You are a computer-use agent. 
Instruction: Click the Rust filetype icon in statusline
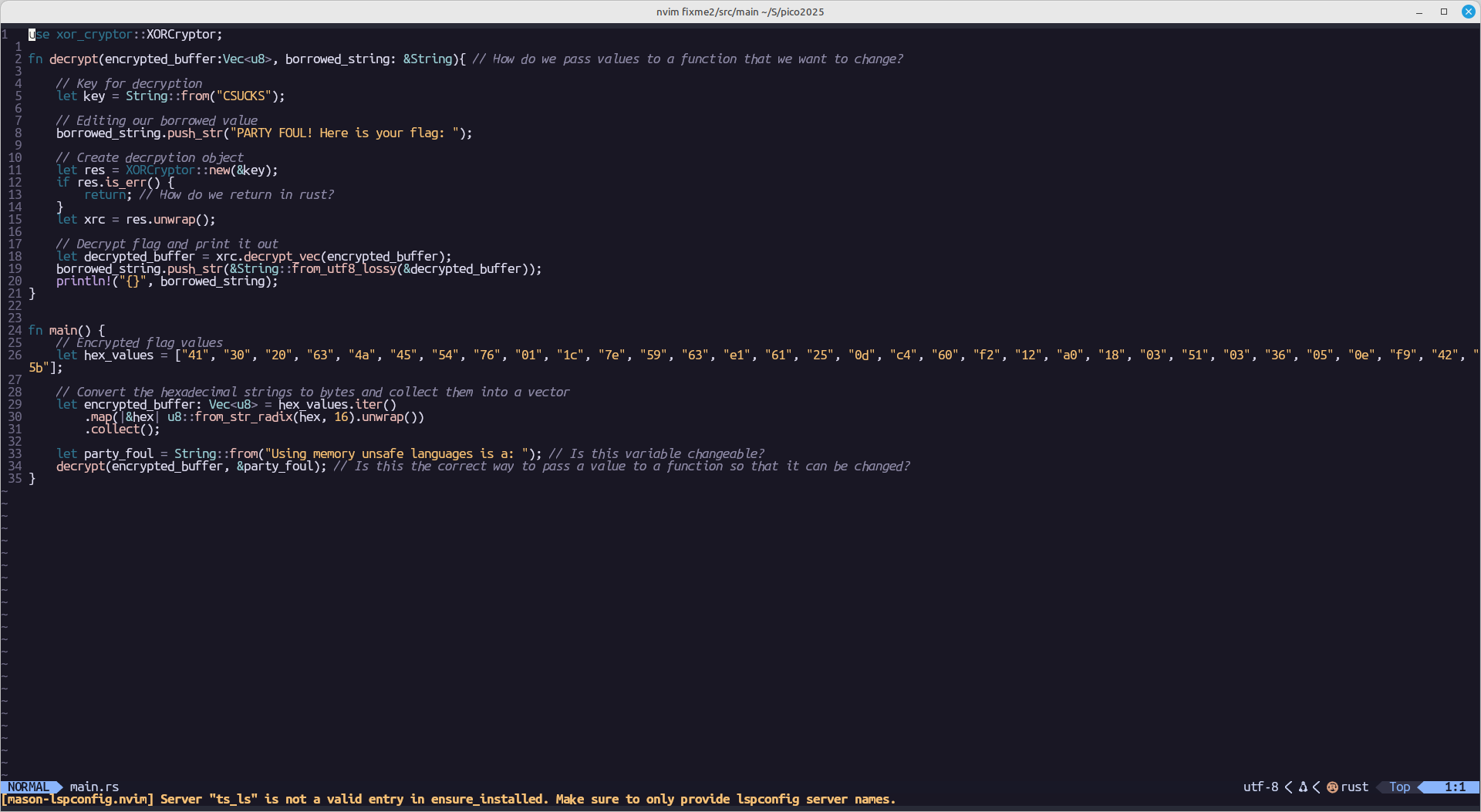[x=1332, y=787]
